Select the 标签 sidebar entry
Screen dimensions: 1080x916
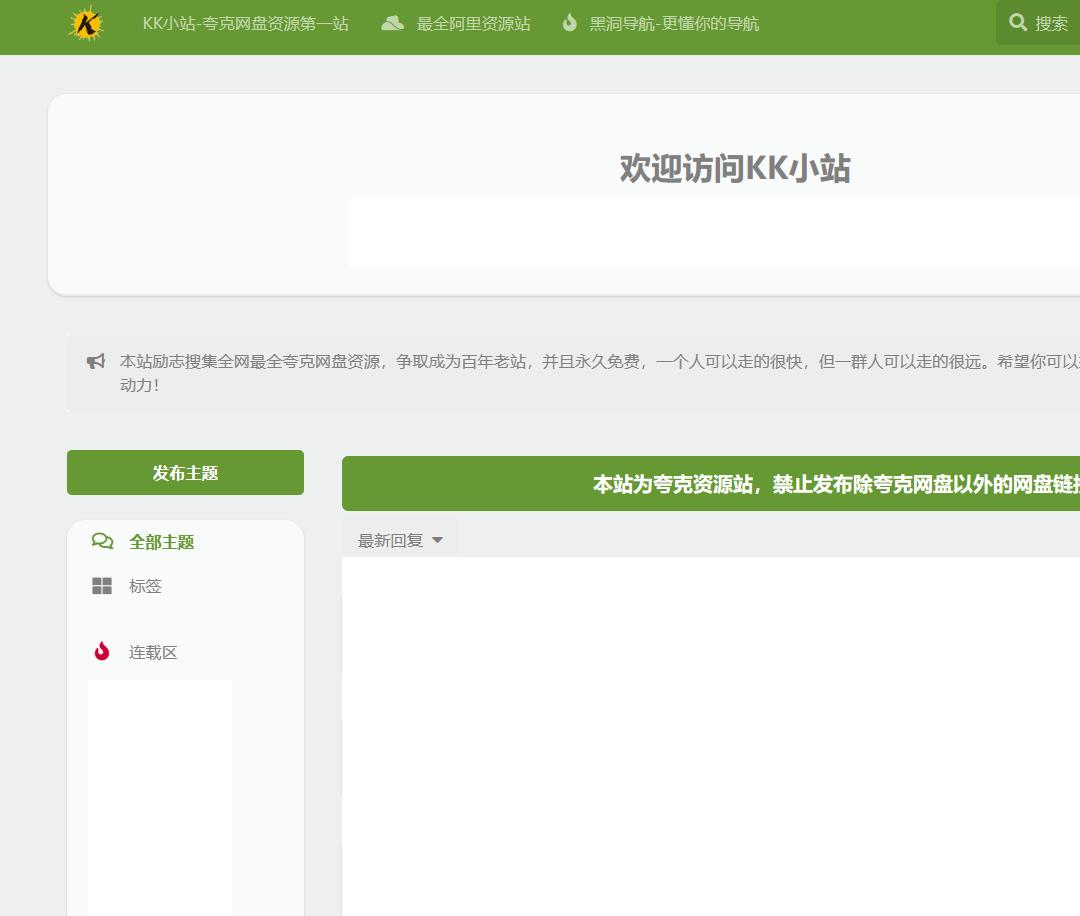[145, 586]
